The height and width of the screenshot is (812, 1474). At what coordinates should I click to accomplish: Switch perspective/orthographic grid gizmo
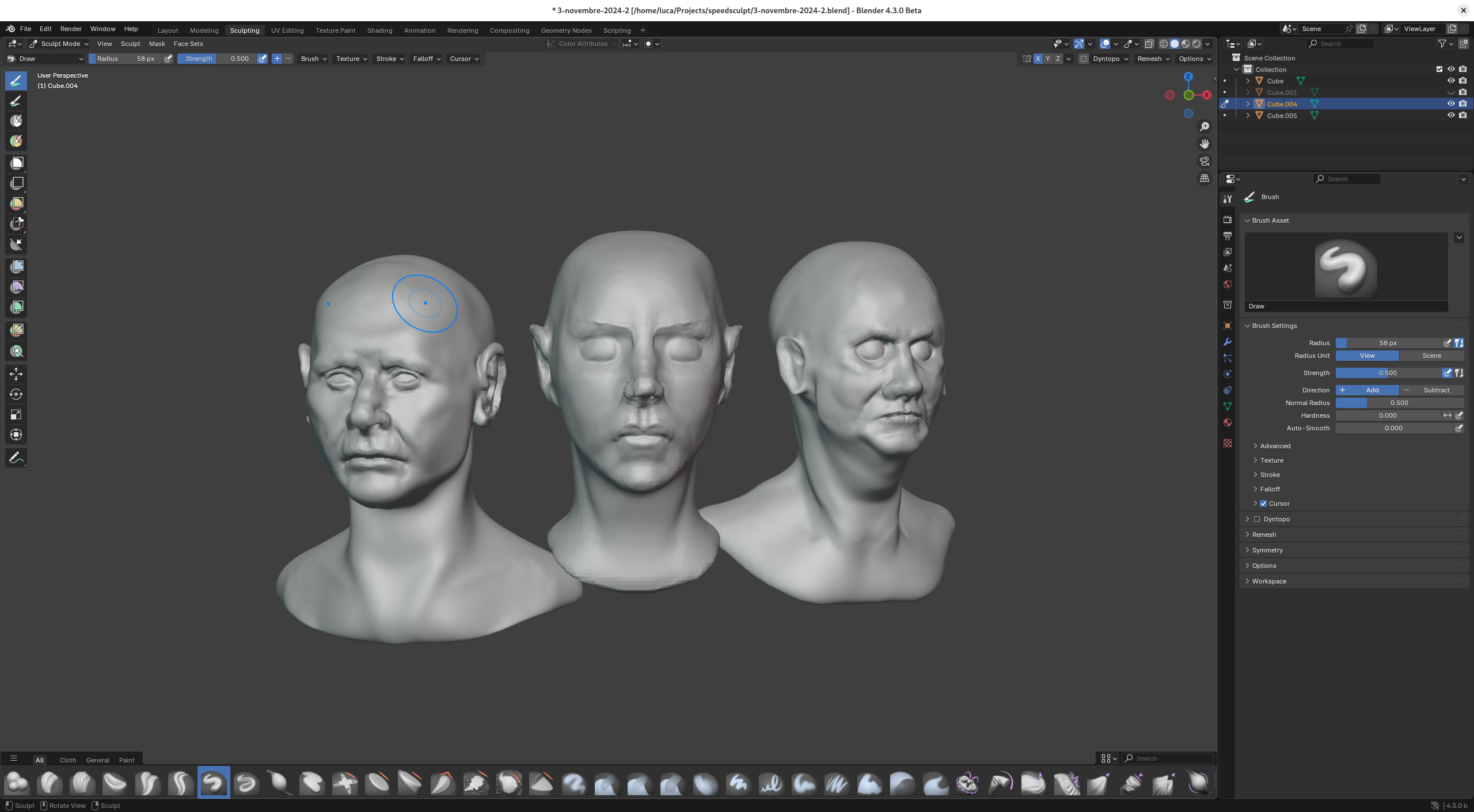(x=1205, y=178)
